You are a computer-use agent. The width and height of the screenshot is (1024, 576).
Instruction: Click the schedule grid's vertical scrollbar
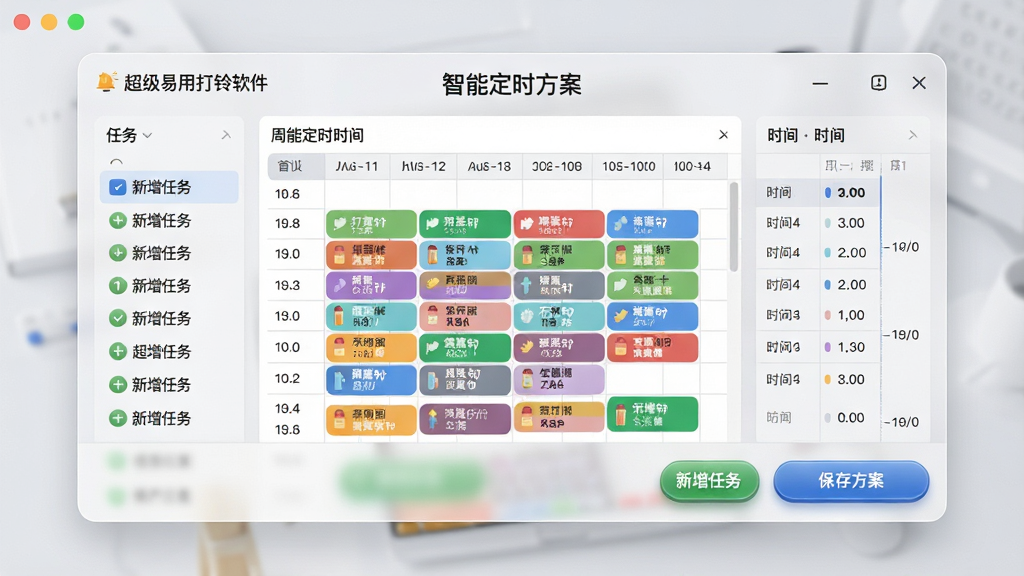[733, 227]
